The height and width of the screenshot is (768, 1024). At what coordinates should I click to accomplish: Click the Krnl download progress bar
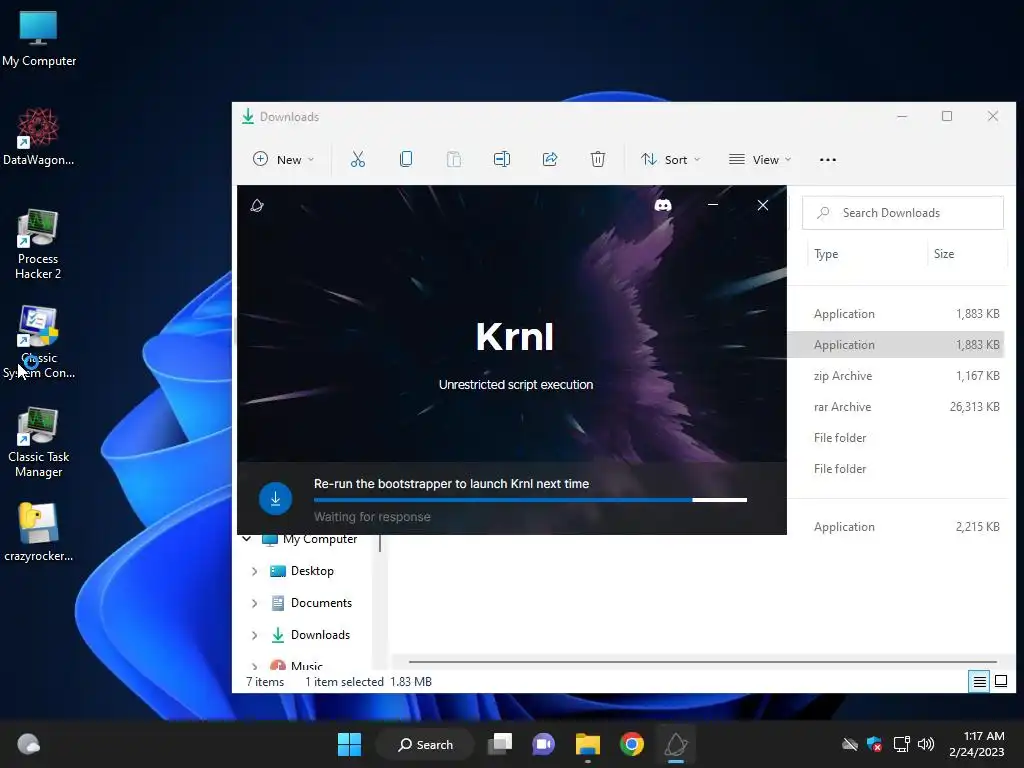coord(530,500)
